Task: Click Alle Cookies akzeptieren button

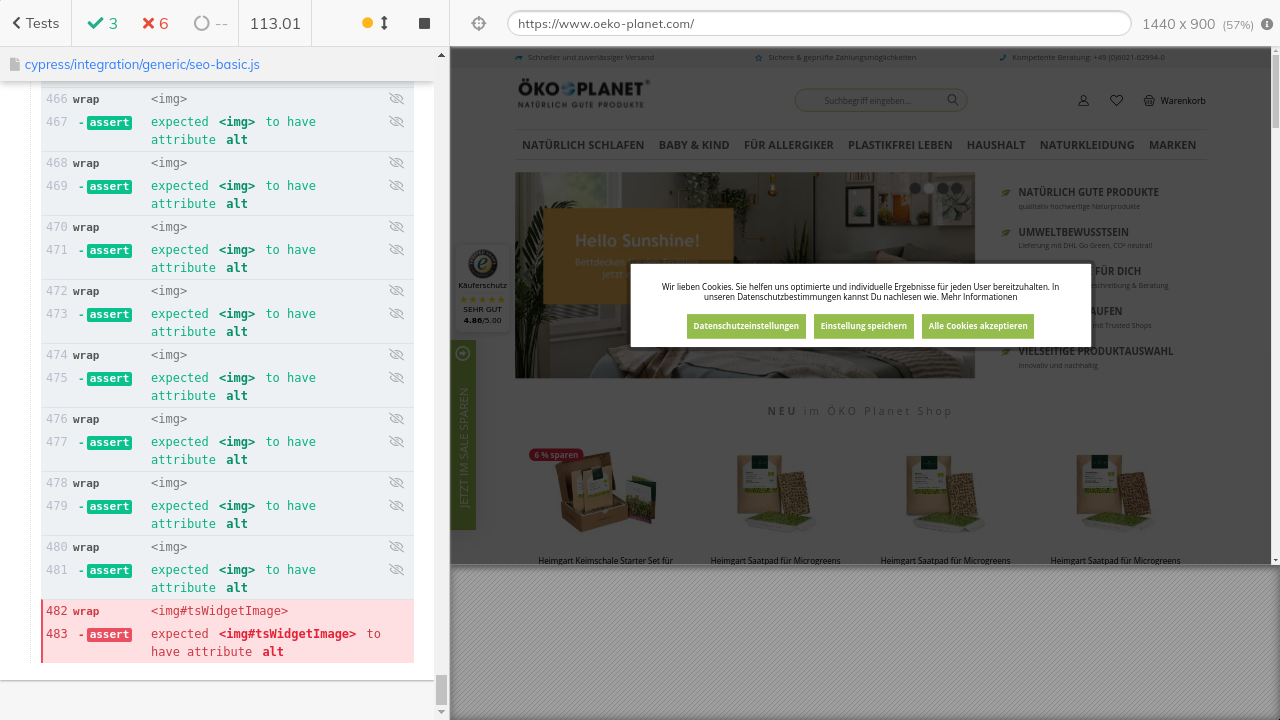Action: [977, 326]
